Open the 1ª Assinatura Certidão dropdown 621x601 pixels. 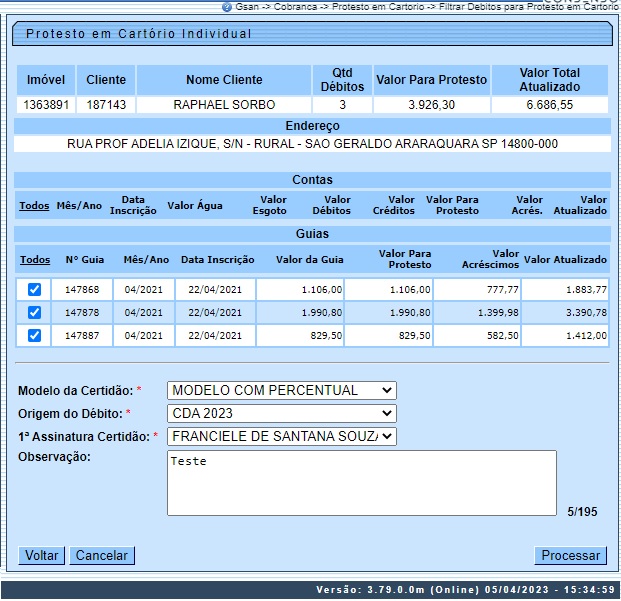(281, 436)
